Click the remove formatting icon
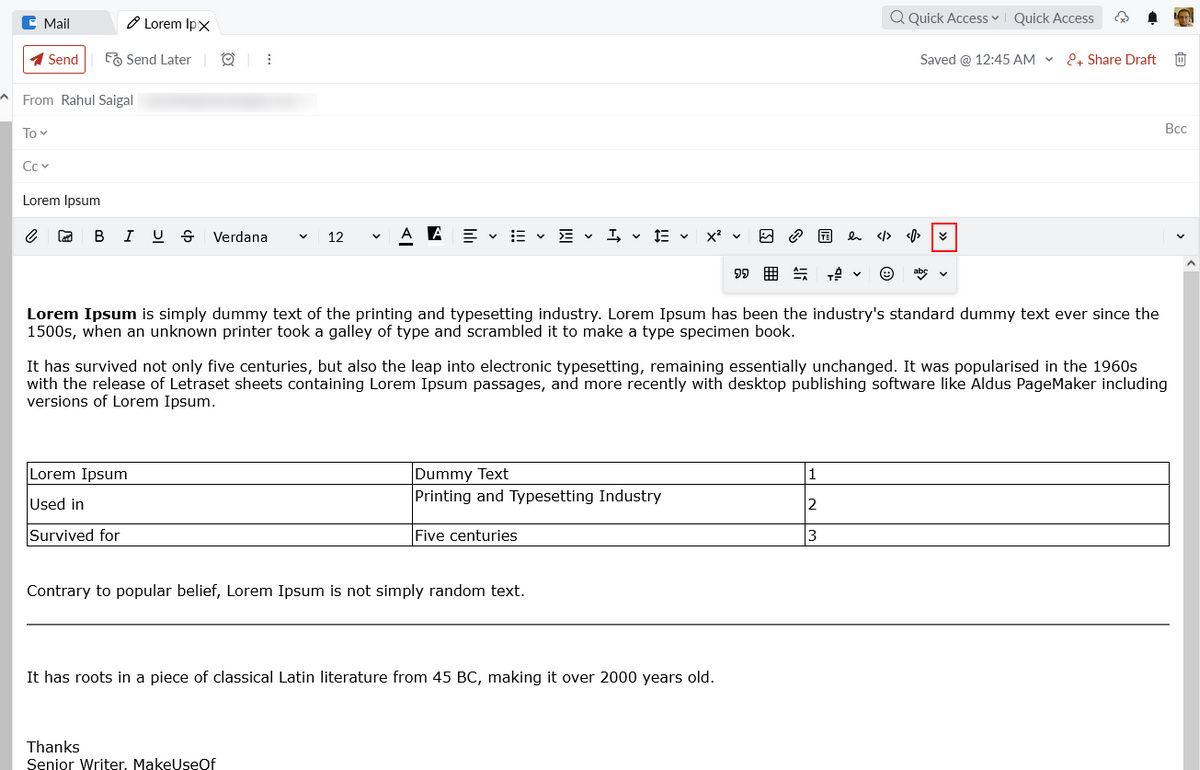The image size is (1200, 770). click(x=800, y=273)
